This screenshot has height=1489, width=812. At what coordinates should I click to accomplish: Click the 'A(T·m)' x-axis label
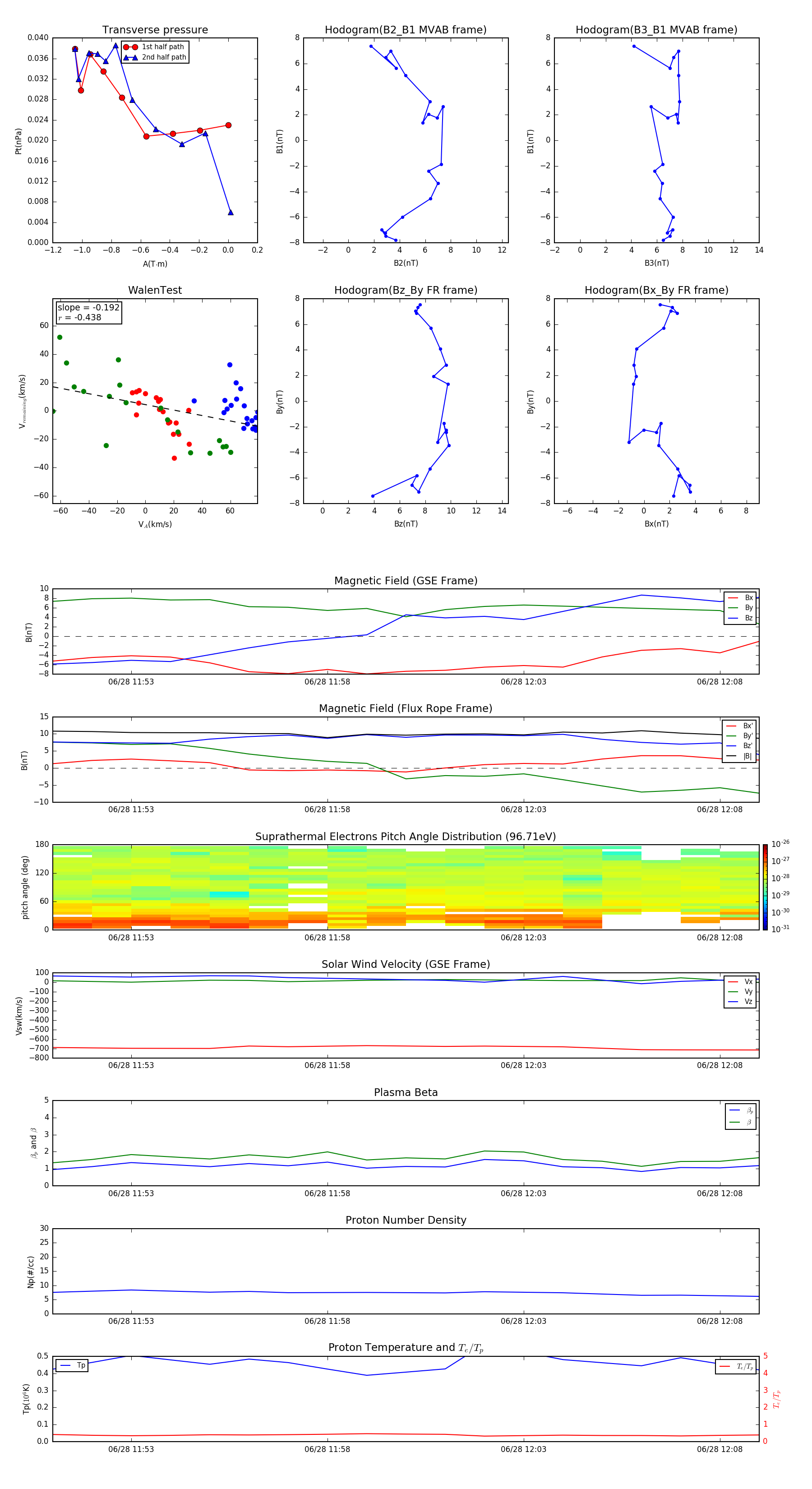[x=155, y=264]
